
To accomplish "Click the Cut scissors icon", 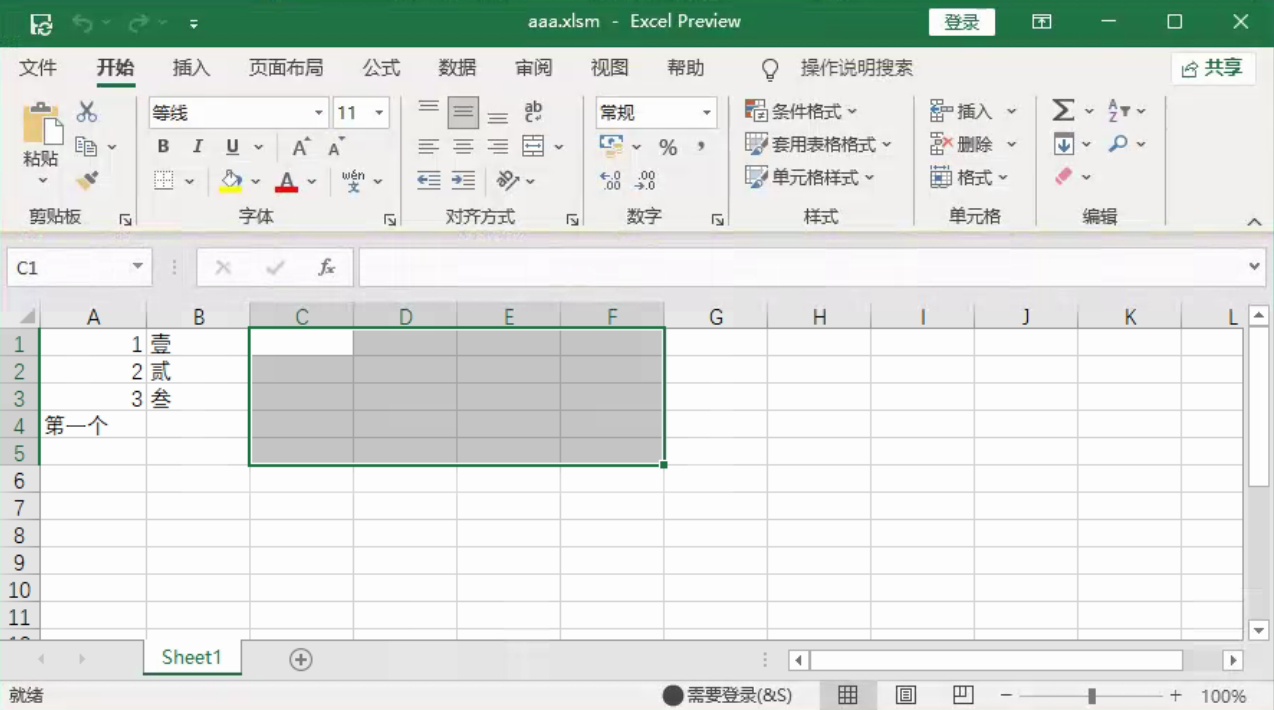I will [x=87, y=112].
